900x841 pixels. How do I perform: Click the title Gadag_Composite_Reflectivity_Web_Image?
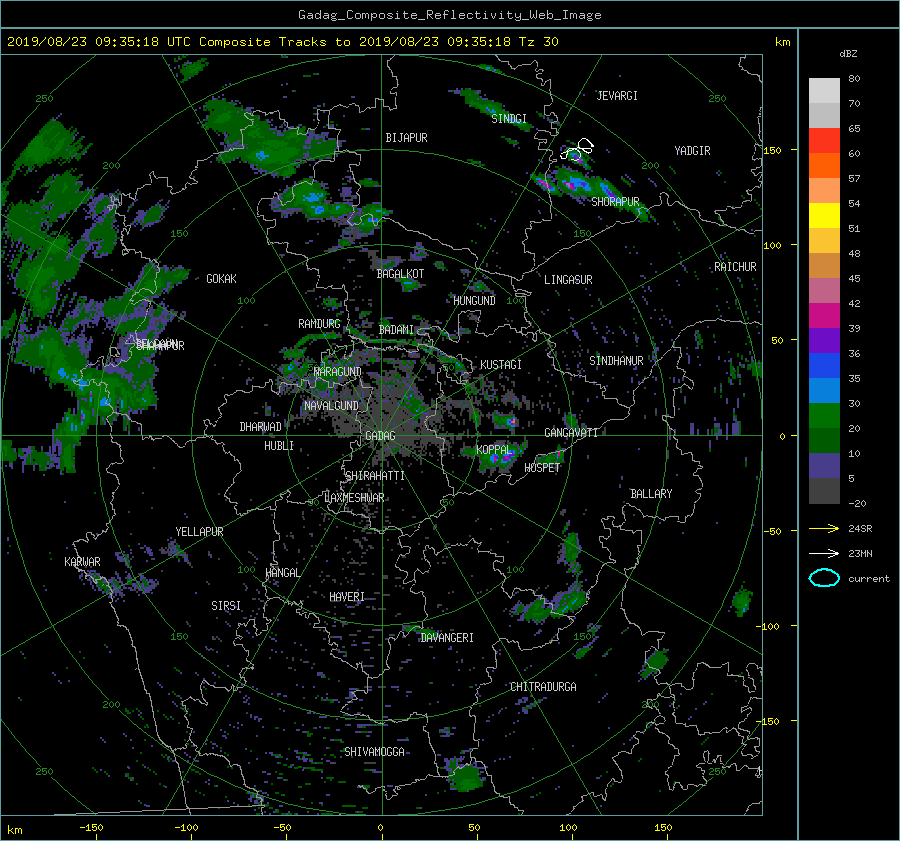pos(449,15)
